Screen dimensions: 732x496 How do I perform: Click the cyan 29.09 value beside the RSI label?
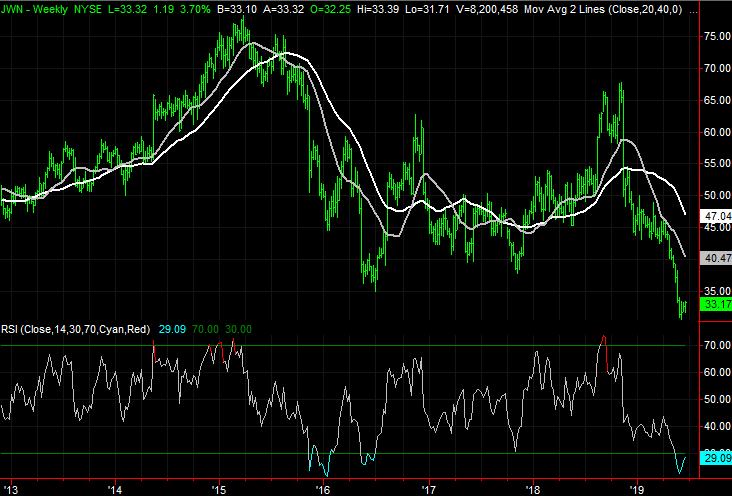(172, 329)
